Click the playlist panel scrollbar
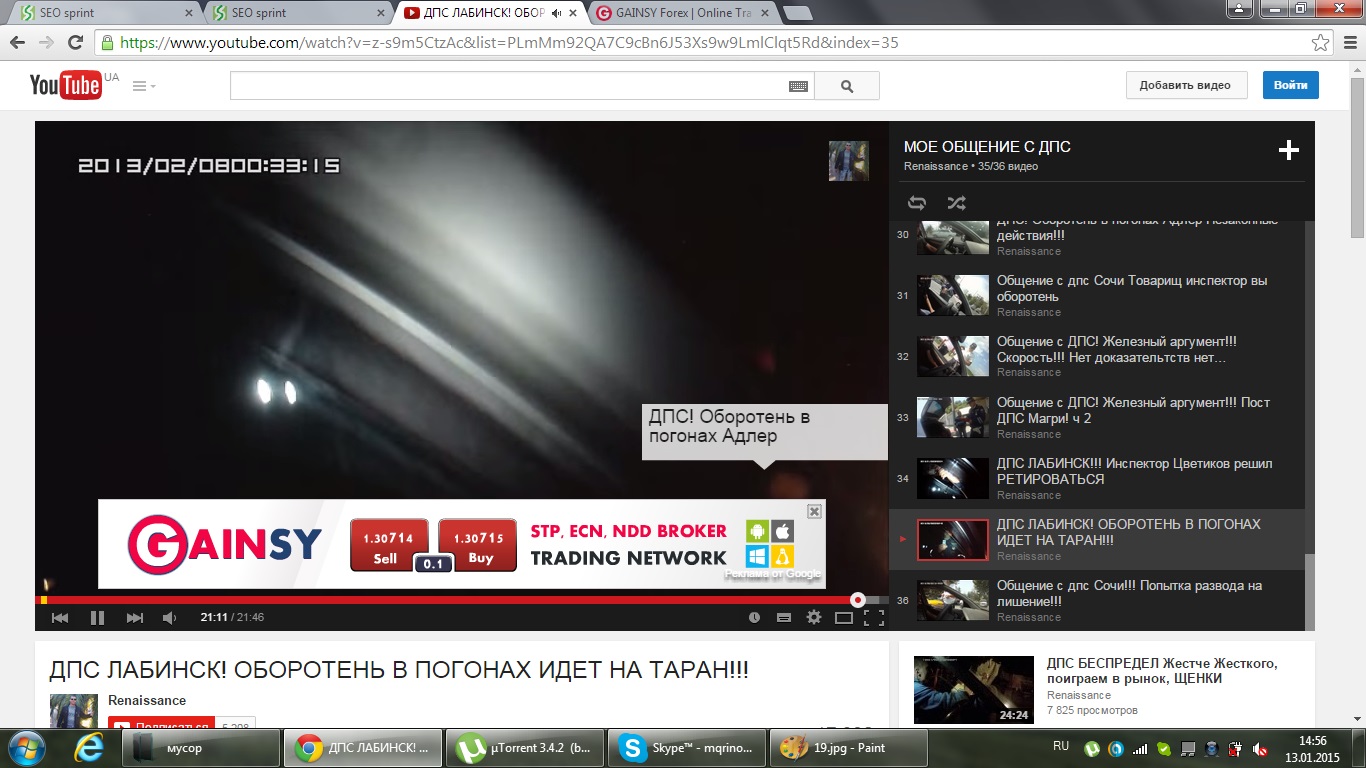The width and height of the screenshot is (1366, 768). tap(1310, 592)
